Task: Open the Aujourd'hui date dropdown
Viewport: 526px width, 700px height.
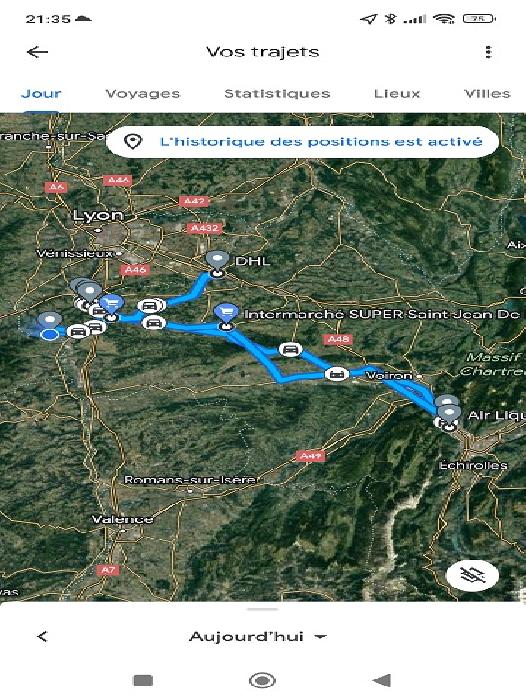Action: click(x=258, y=636)
